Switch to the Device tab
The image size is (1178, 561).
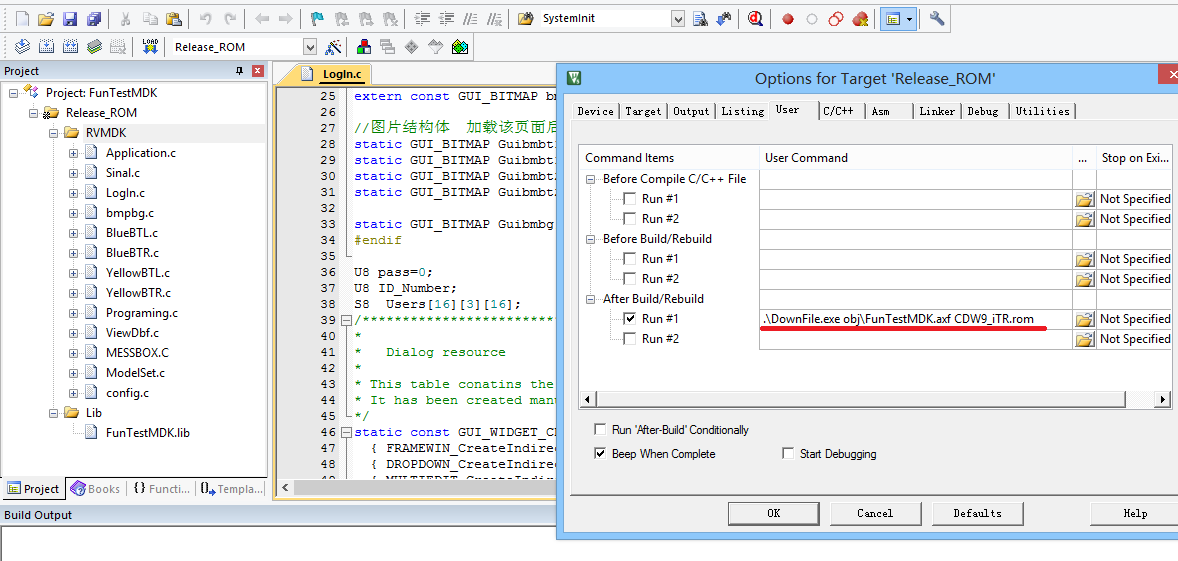(x=595, y=111)
